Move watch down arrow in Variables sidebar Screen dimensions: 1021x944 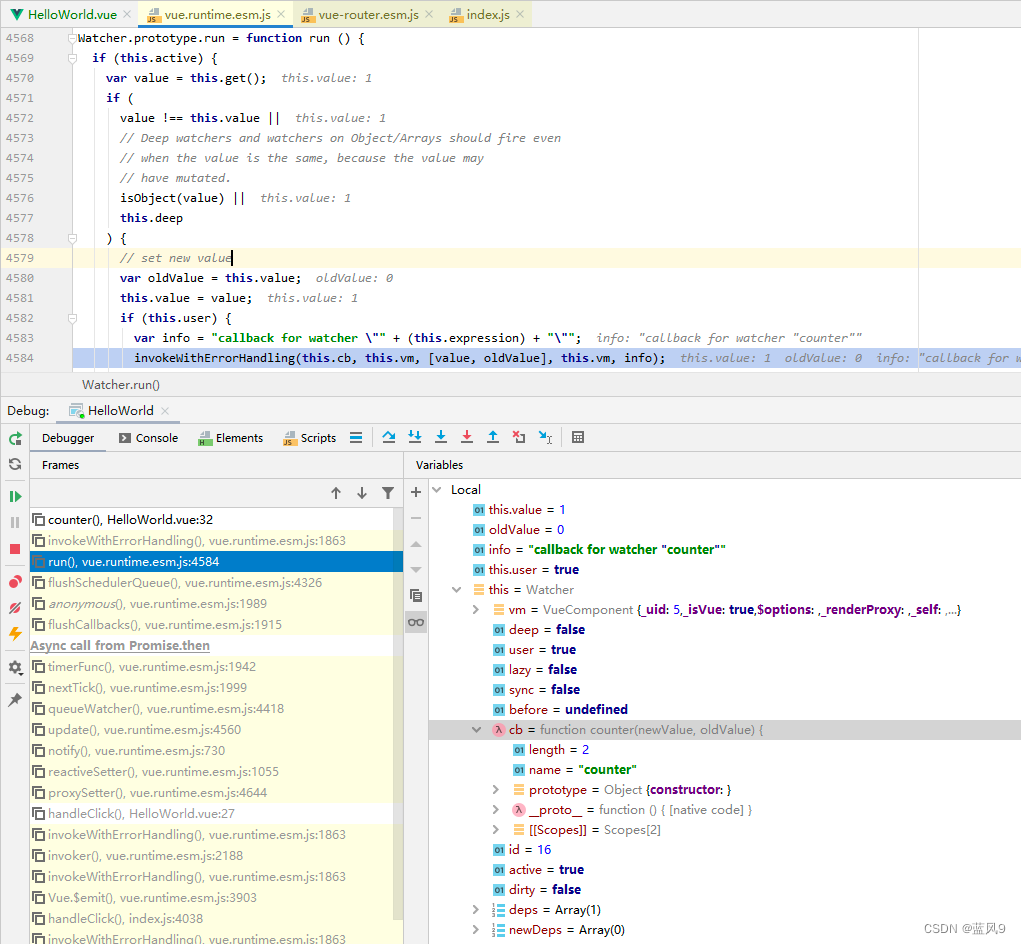click(x=416, y=570)
